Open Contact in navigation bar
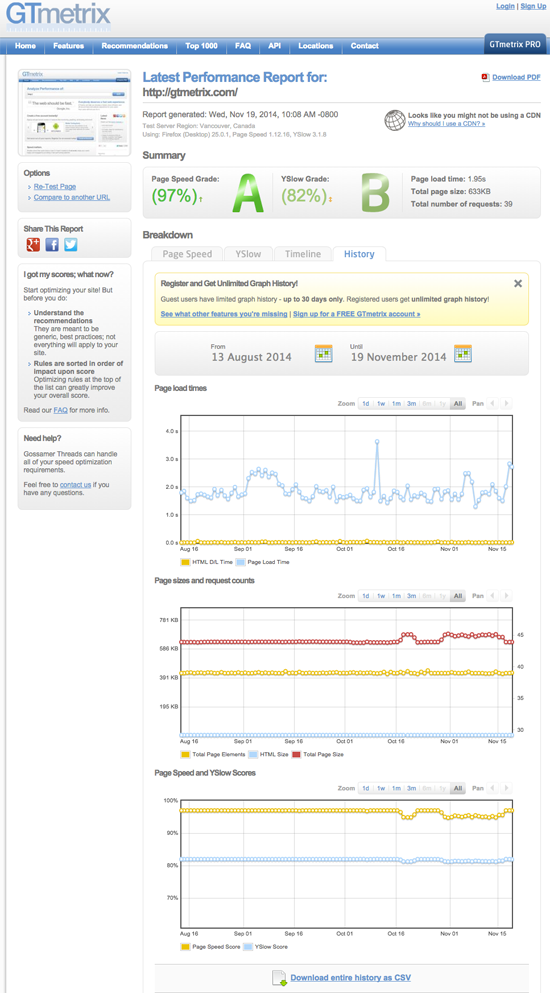 [x=365, y=46]
